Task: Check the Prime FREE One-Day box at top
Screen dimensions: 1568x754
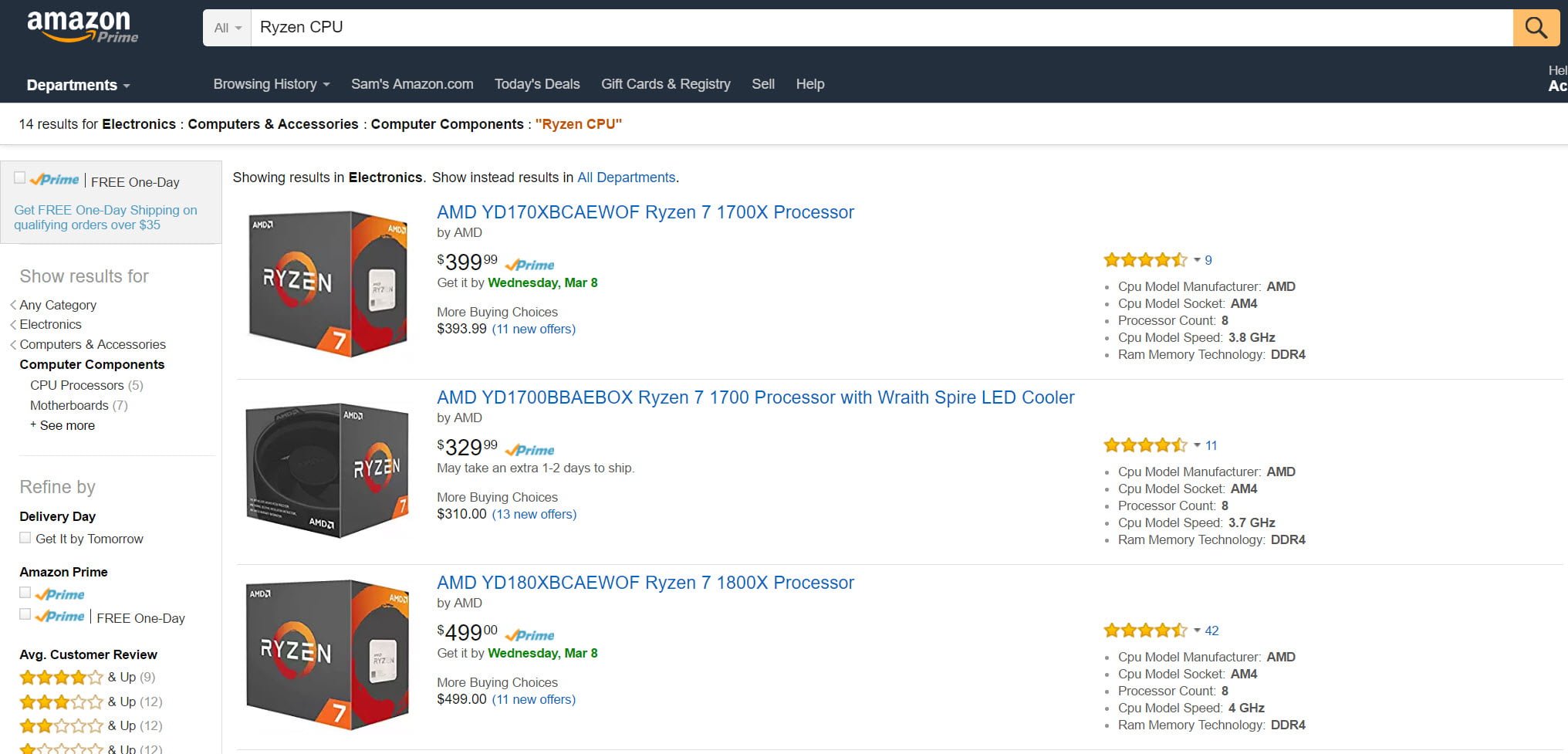Action: point(20,178)
